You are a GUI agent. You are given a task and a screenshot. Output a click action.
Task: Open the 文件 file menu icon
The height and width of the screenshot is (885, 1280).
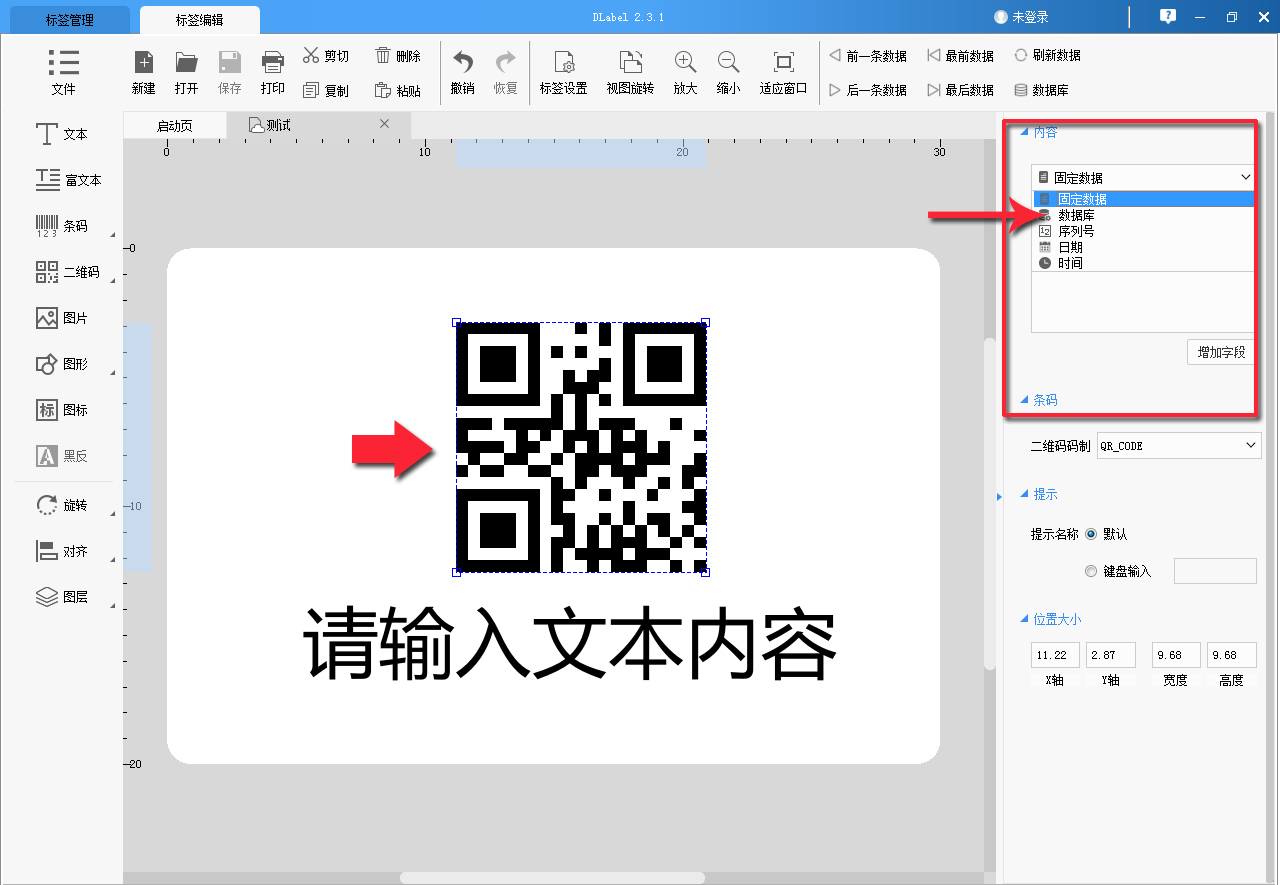point(63,62)
